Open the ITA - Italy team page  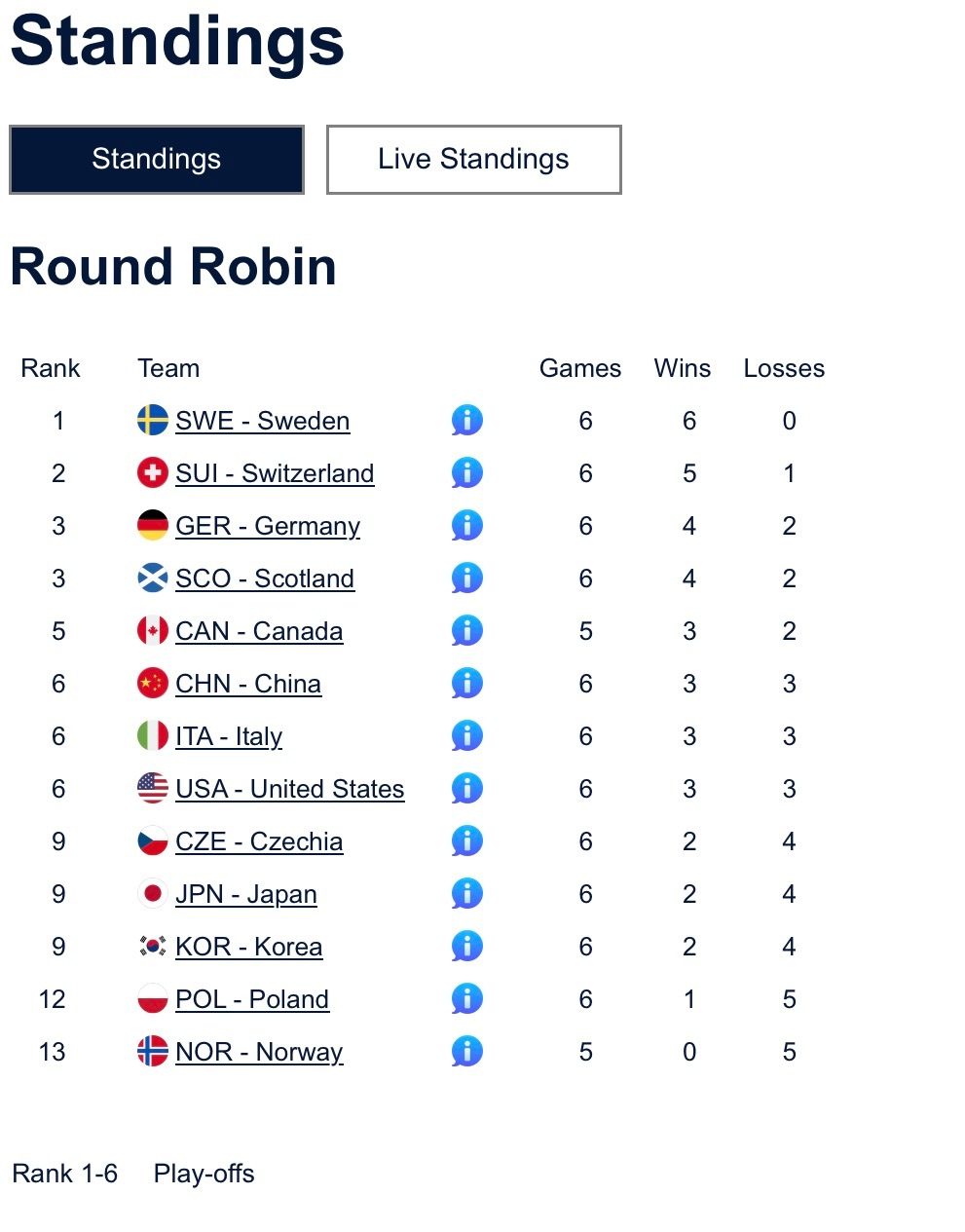click(x=229, y=736)
